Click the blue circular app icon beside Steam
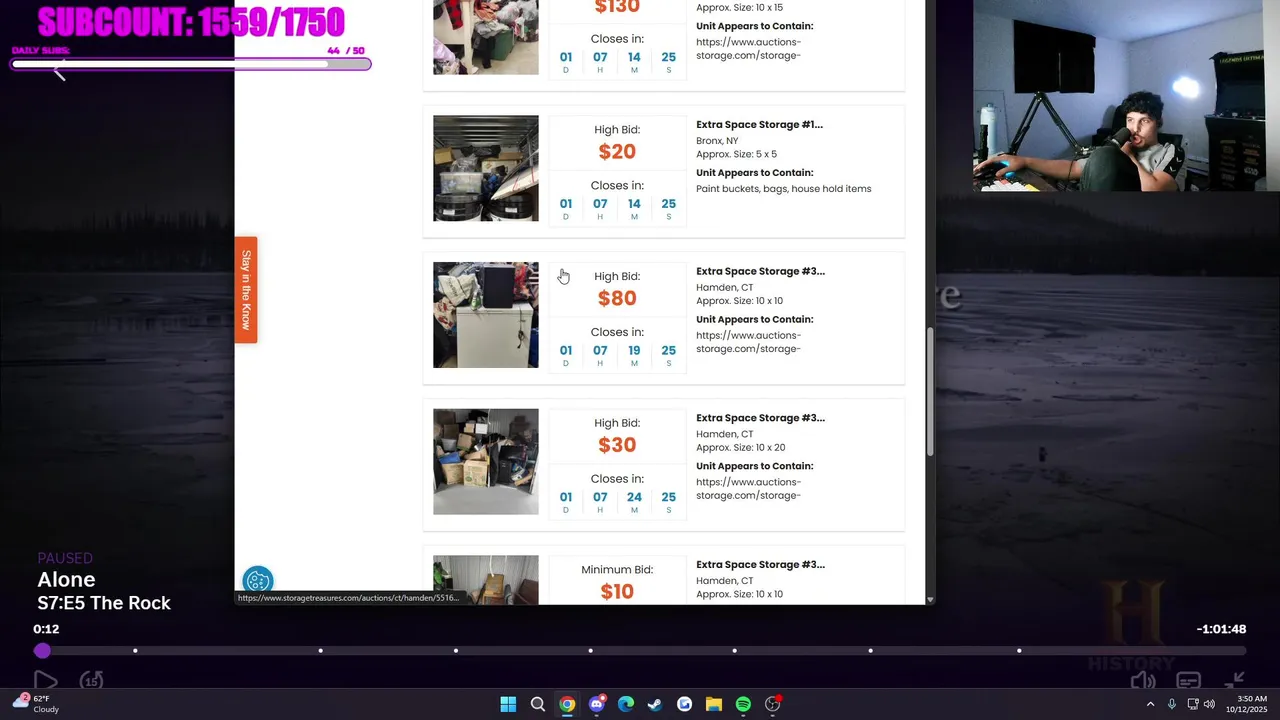Screen dimensions: 1280x720 click(x=684, y=704)
